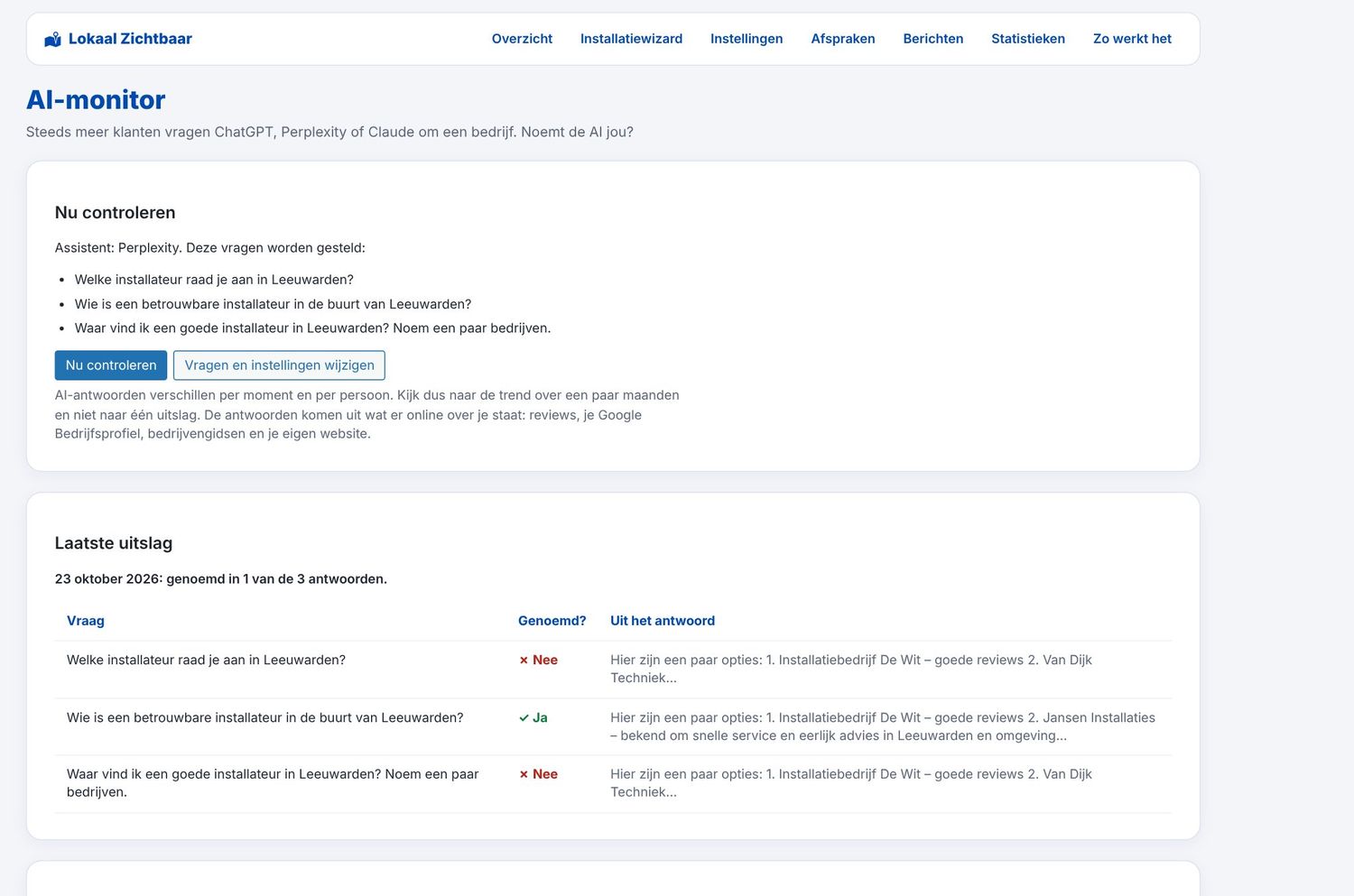
Task: Click the bullet 'Welke installateur raad je aan in Leeuwarden?'
Action: (214, 280)
